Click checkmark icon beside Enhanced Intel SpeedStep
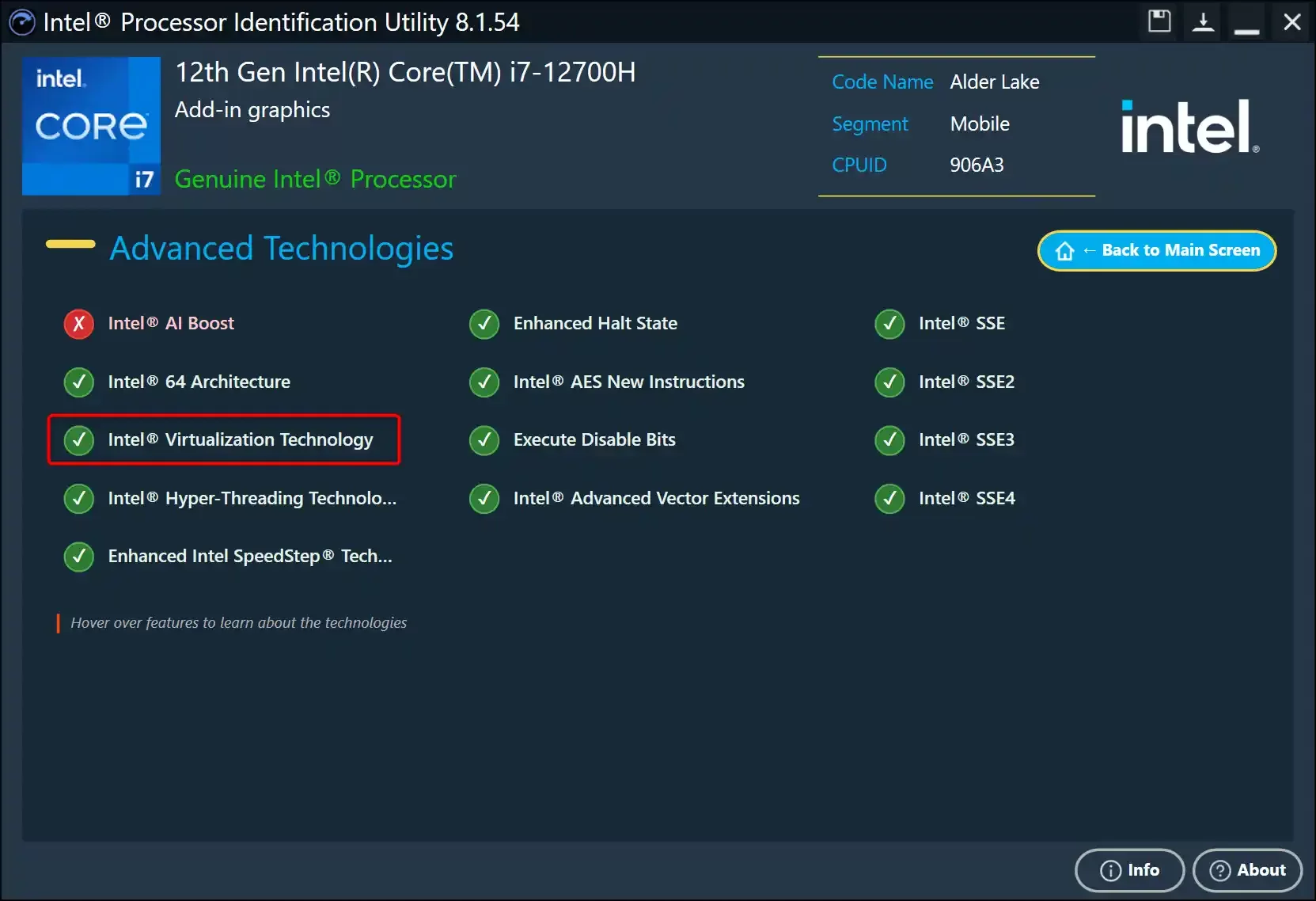The height and width of the screenshot is (901, 1316). point(79,556)
